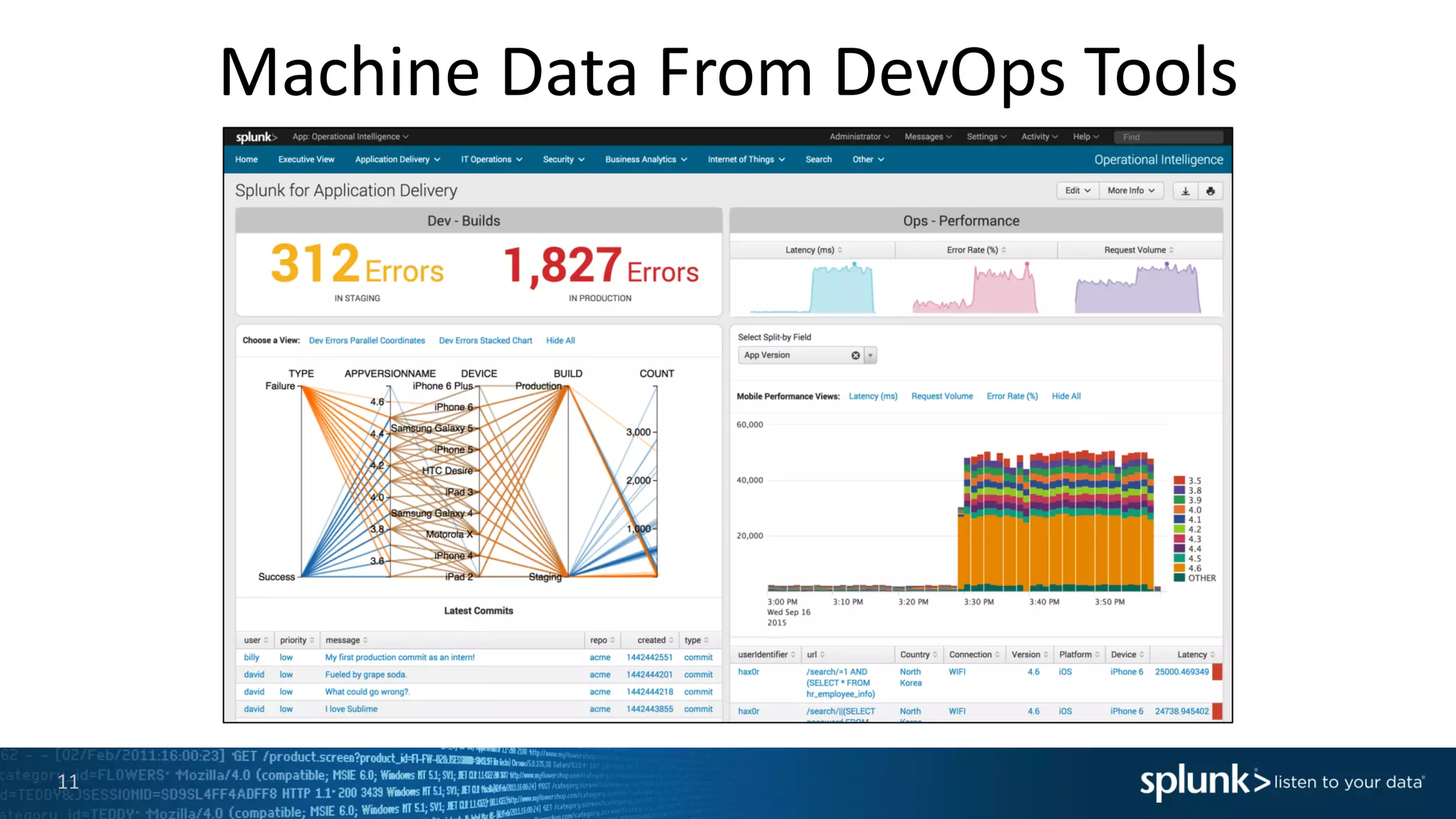
Task: Click the 312 Errors in staging value
Action: pos(357,264)
